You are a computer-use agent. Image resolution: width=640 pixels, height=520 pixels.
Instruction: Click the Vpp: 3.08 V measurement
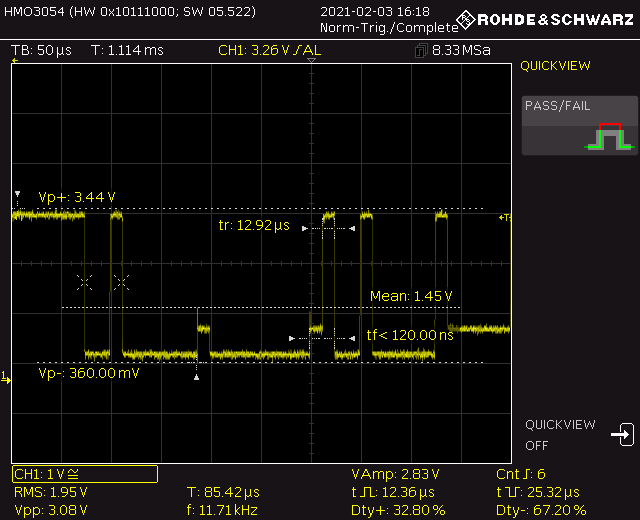(x=51, y=510)
